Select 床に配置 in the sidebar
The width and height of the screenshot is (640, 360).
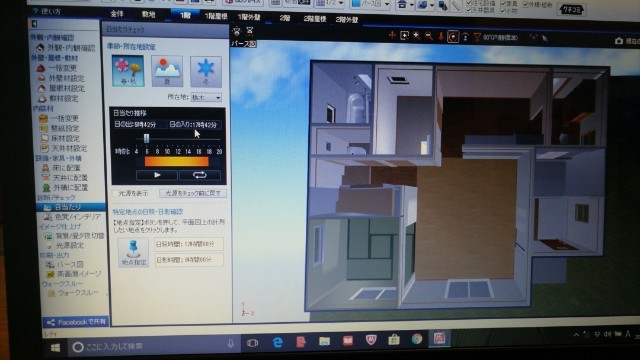61,168
